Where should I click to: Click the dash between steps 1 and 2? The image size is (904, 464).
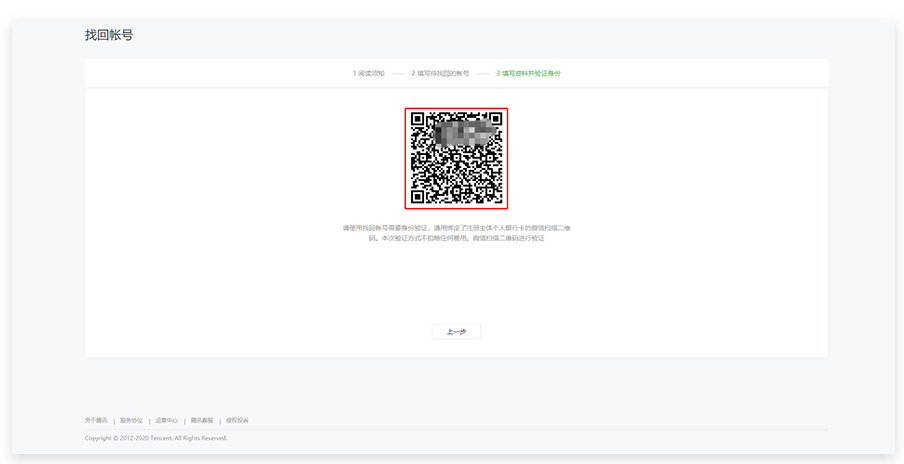click(x=398, y=73)
